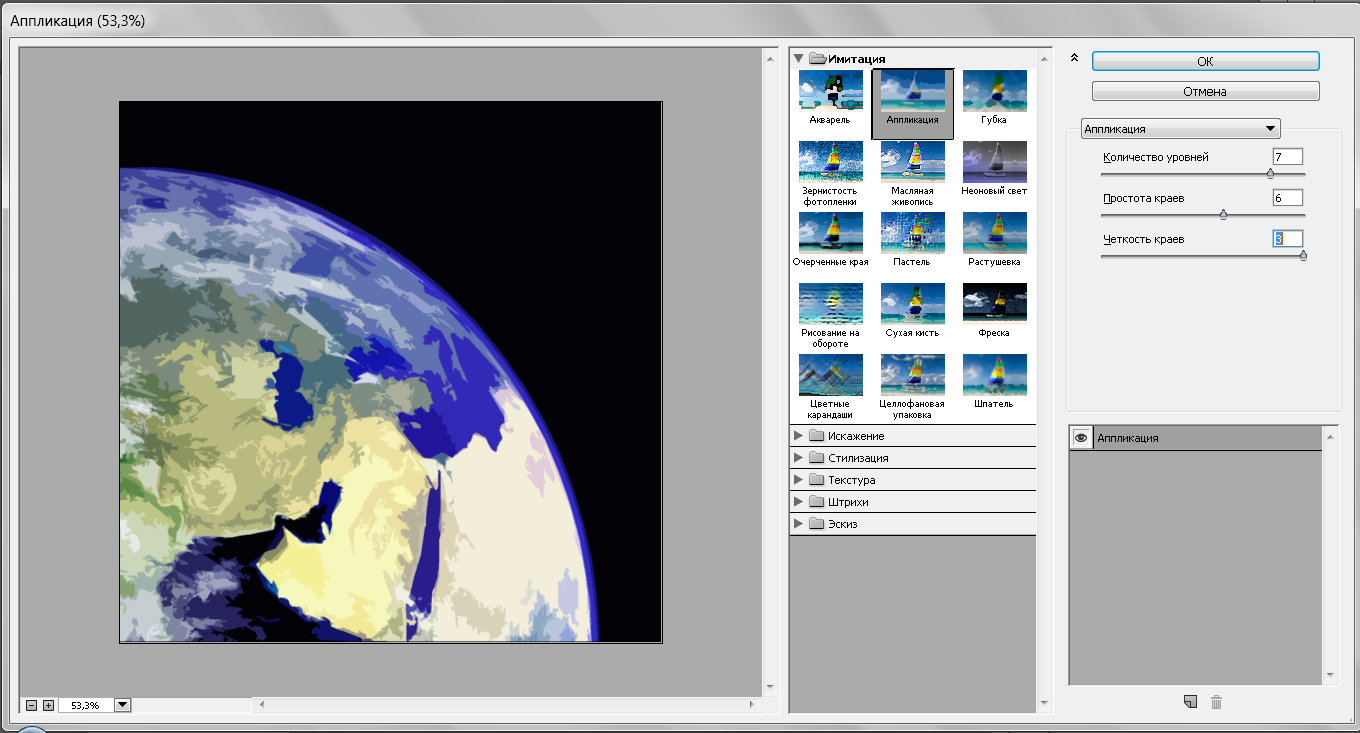1360x733 pixels.
Task: Expand the Стилизация filter folder
Action: [x=798, y=458]
